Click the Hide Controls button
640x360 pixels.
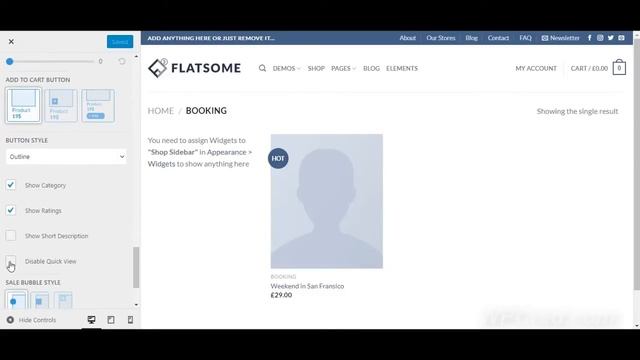tap(31, 320)
